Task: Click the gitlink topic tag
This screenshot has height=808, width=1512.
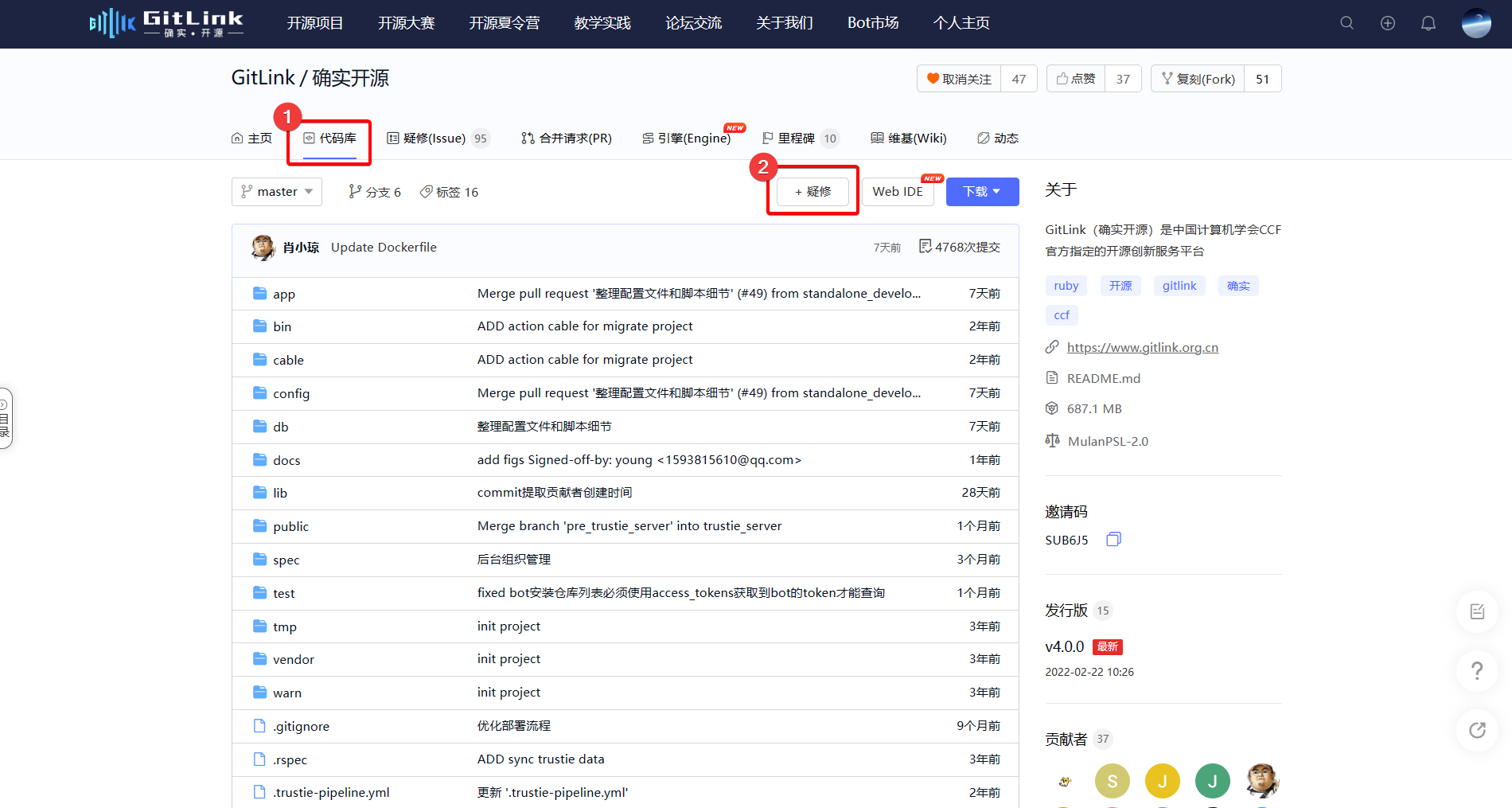Action: [x=1179, y=286]
